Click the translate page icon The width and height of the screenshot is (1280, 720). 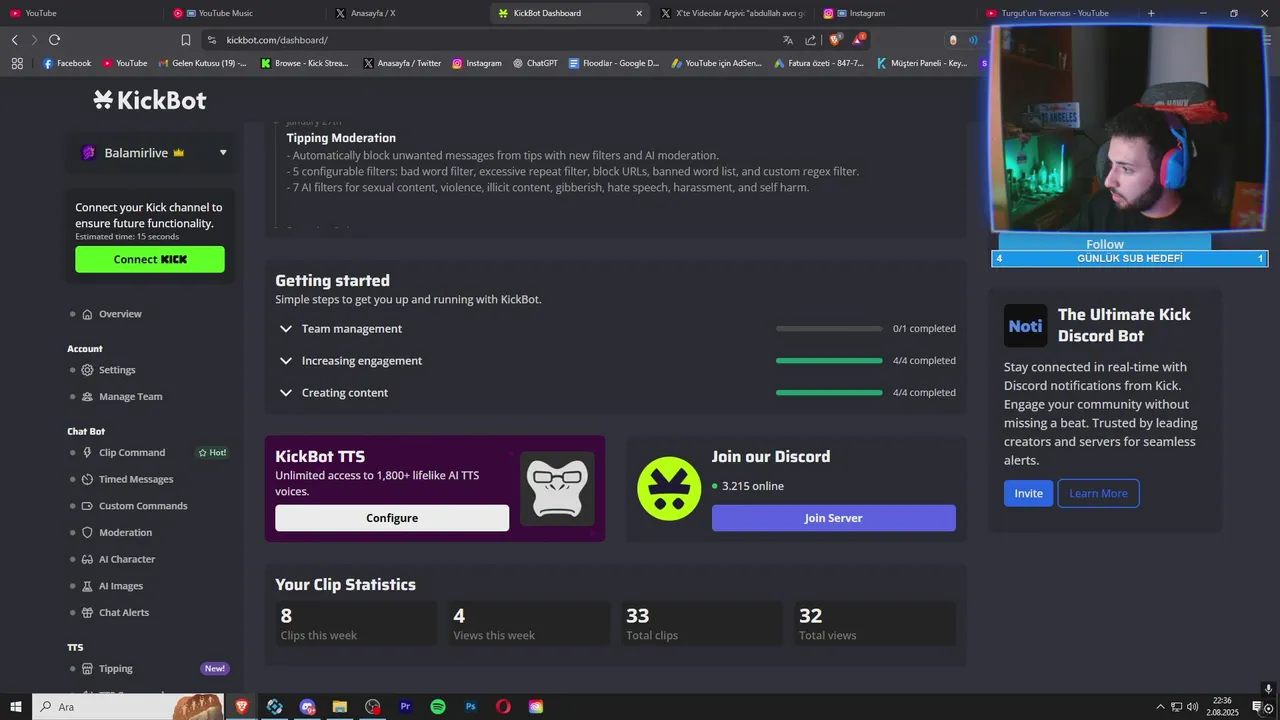(788, 40)
